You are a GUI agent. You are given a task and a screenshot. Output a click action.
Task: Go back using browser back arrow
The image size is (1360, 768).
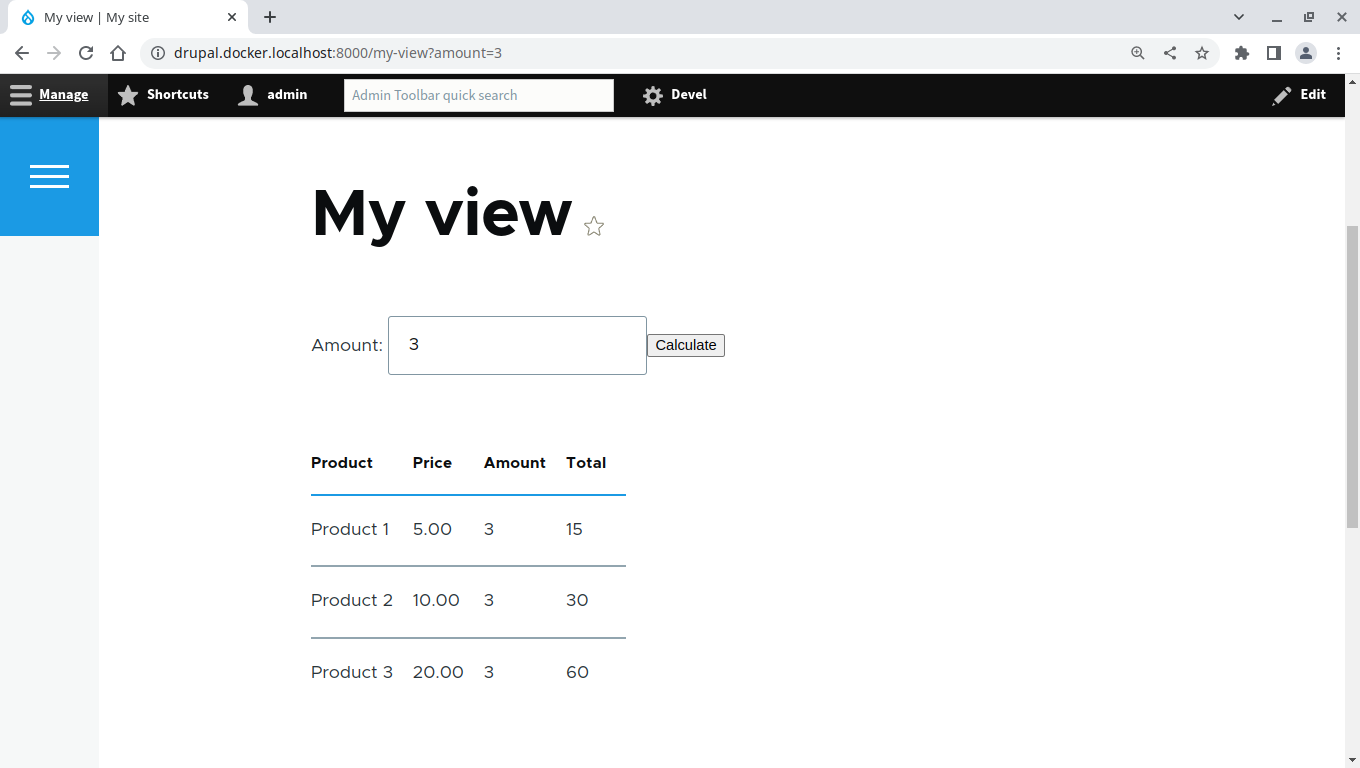click(22, 53)
